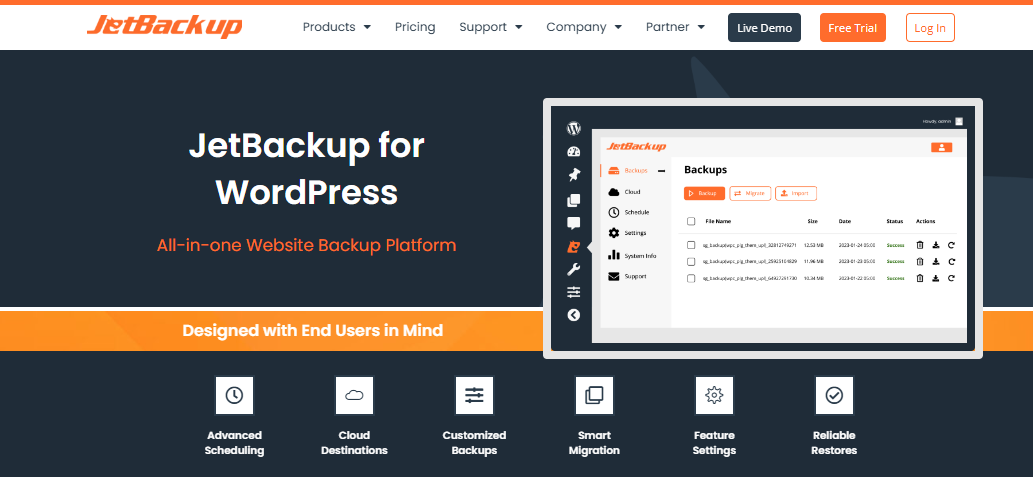Viewport: 1033px width, 477px height.
Task: Expand the Support dropdown in the top navigation
Action: pos(491,27)
